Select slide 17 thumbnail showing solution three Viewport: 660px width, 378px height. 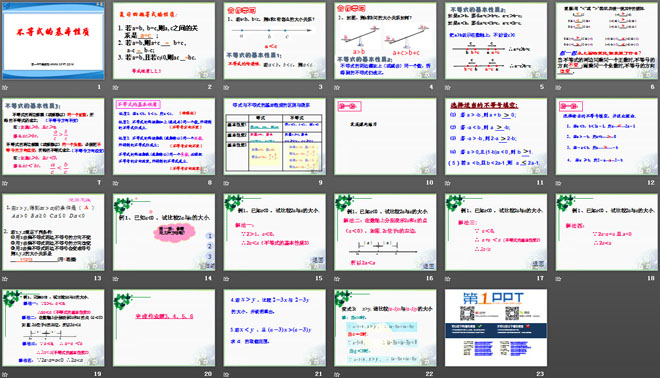(x=496, y=232)
